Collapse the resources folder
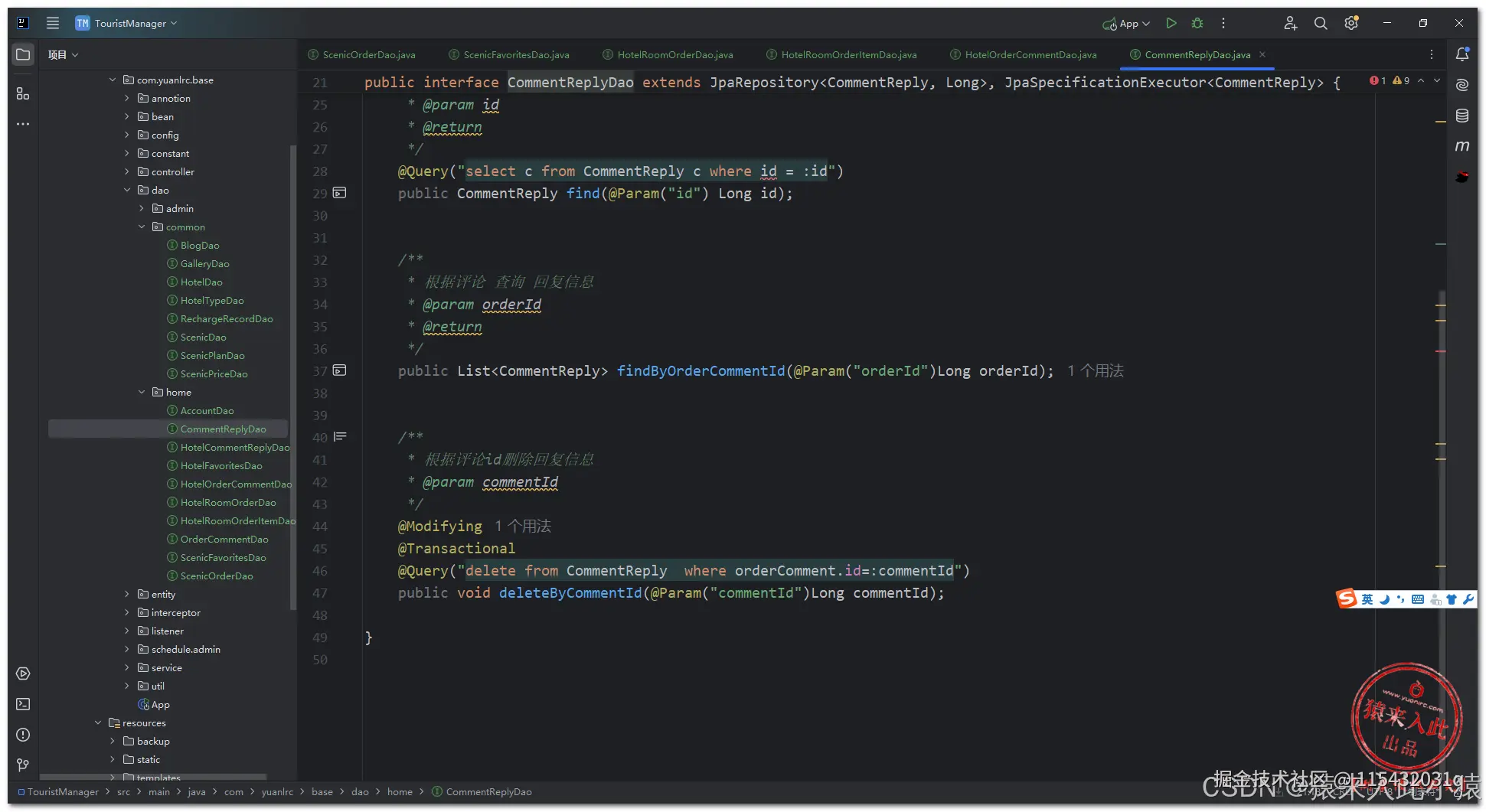 click(98, 722)
